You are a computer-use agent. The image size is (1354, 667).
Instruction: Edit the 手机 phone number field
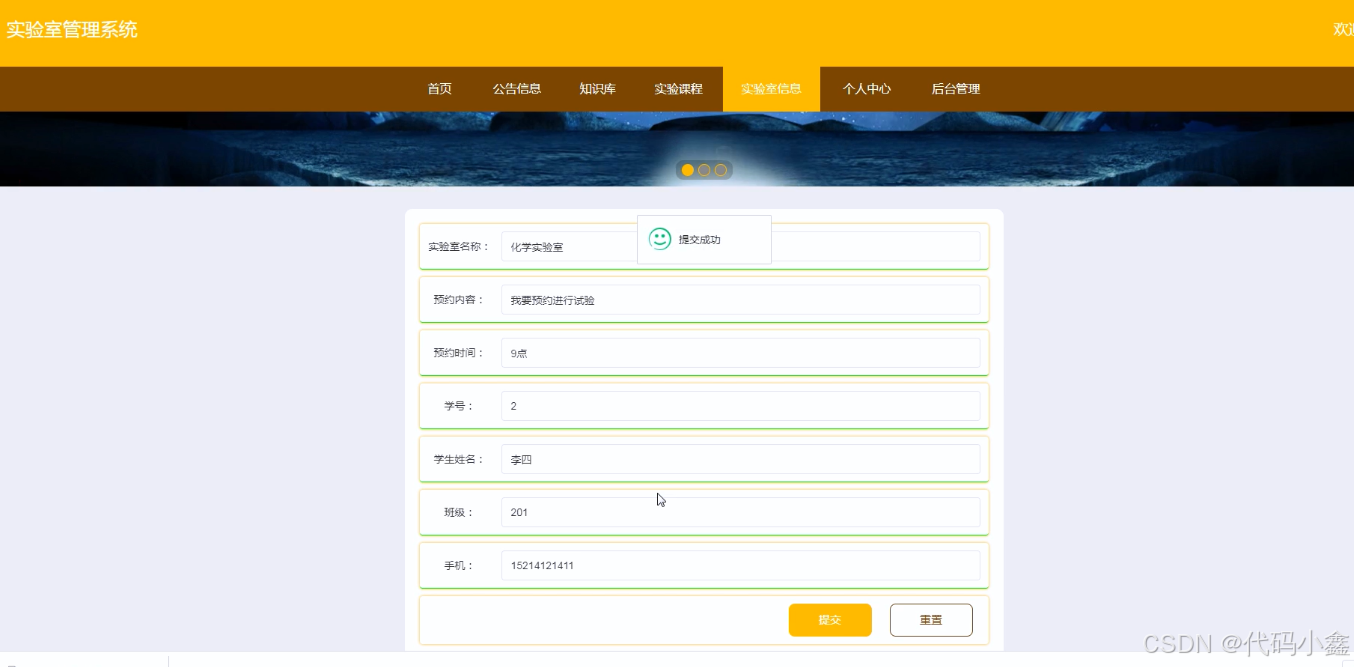tap(740, 565)
